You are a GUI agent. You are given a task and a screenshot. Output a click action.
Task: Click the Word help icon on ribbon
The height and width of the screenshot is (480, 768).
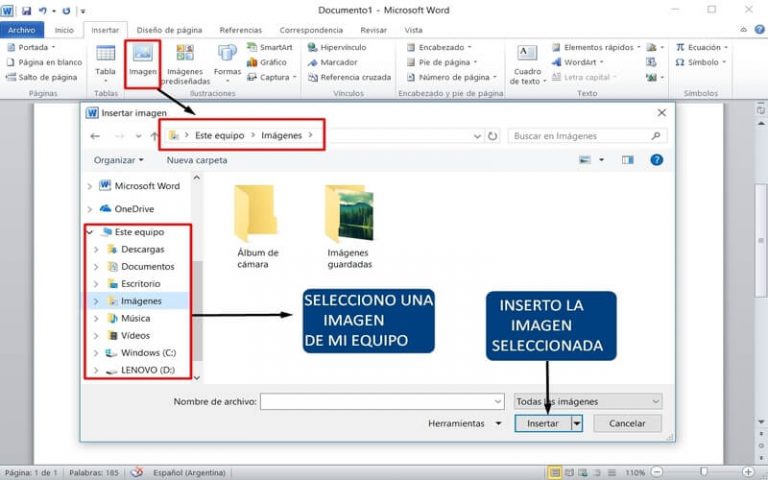click(760, 30)
